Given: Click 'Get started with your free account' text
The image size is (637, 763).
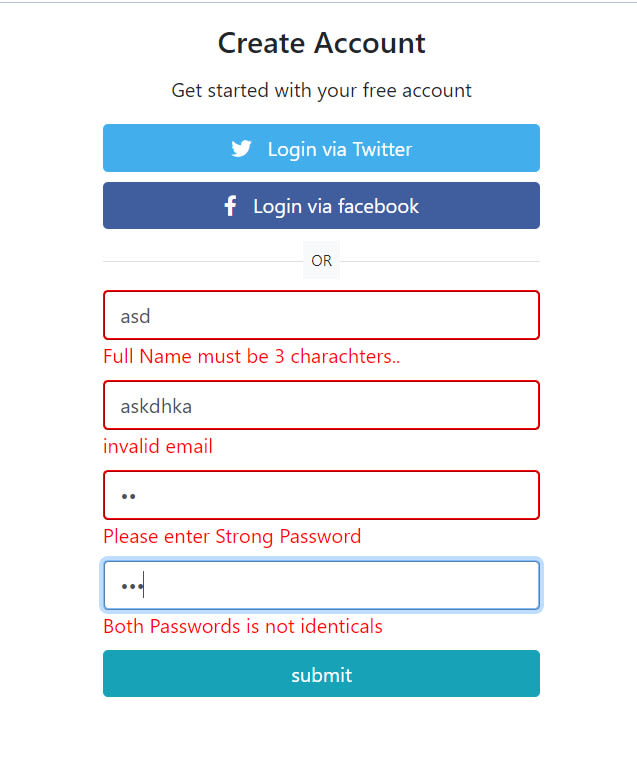Looking at the screenshot, I should (321, 91).
